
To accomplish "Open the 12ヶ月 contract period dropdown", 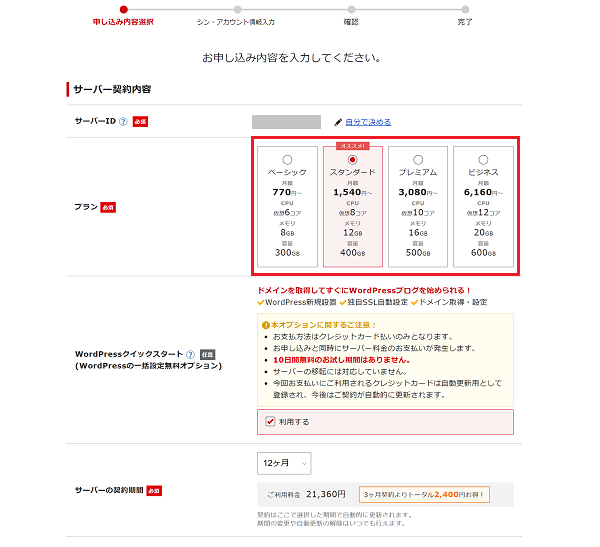I will (x=284, y=463).
